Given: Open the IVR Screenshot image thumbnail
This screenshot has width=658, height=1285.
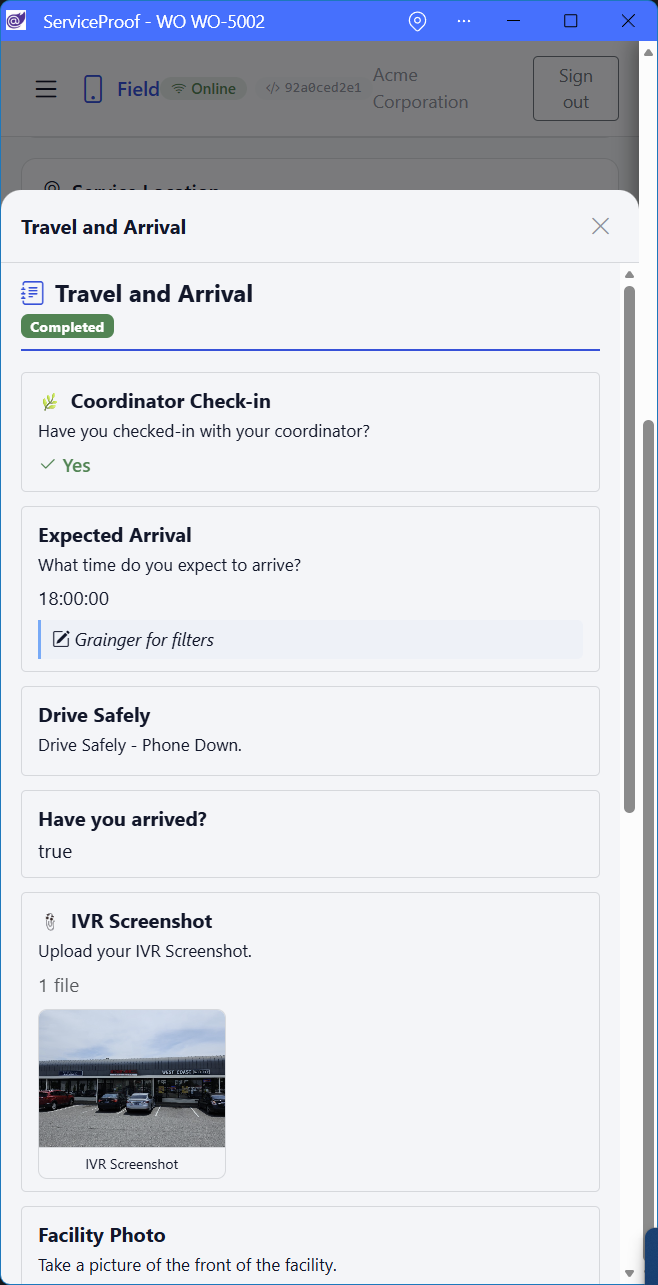Looking at the screenshot, I should click(x=132, y=1078).
